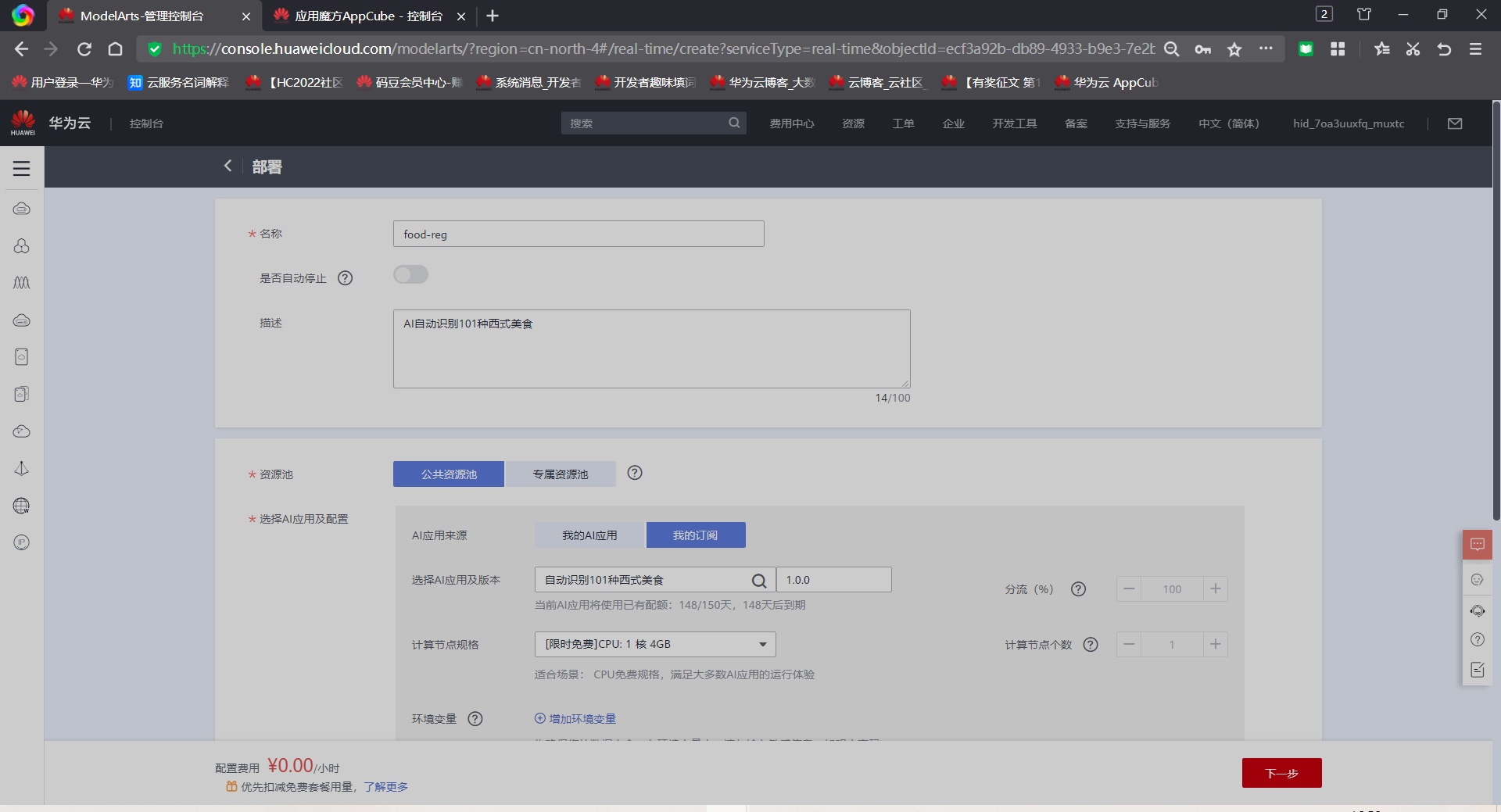Open 中文 (简体) language menu
The height and width of the screenshot is (812, 1501).
(1229, 123)
